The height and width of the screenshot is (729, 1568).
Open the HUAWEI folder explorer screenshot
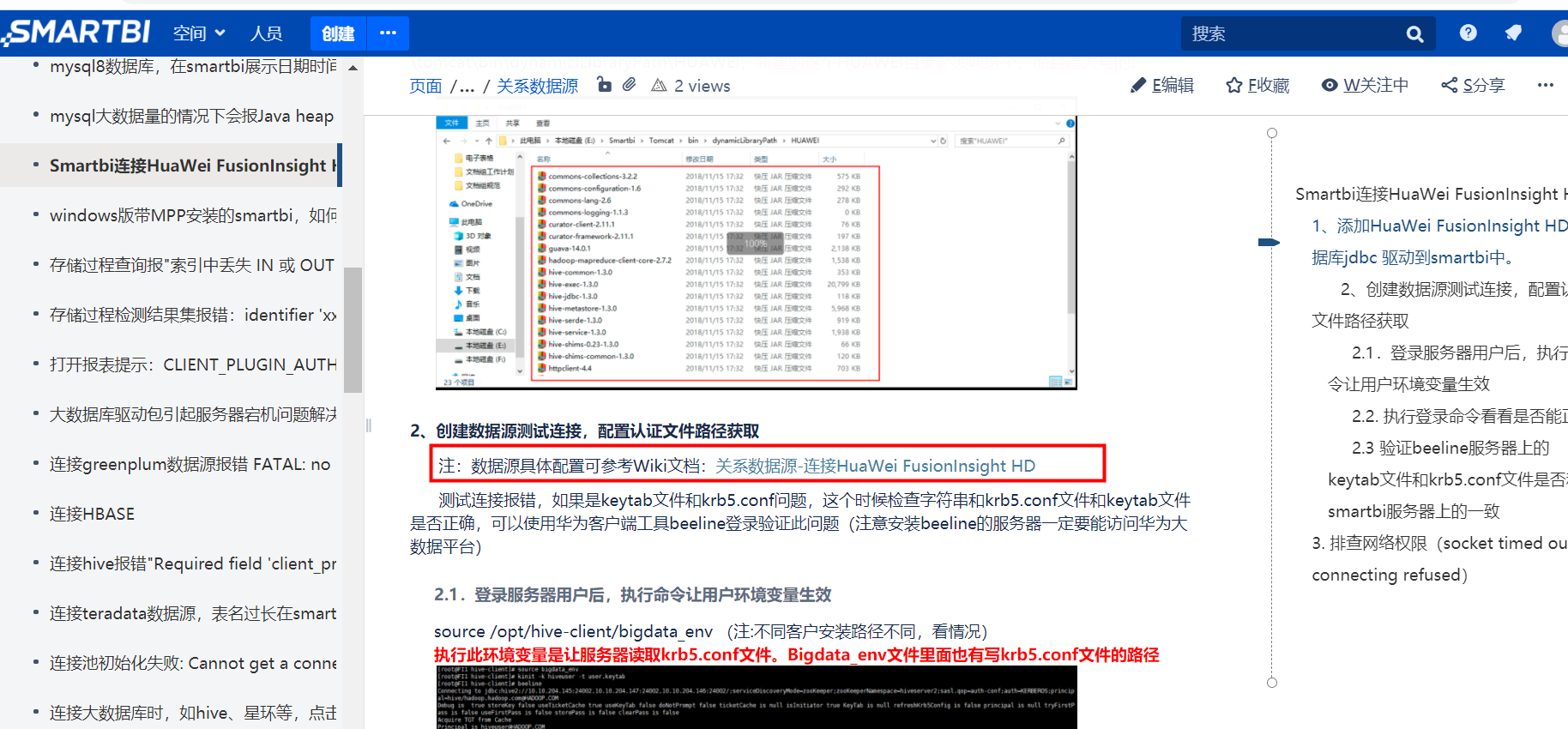(756, 252)
